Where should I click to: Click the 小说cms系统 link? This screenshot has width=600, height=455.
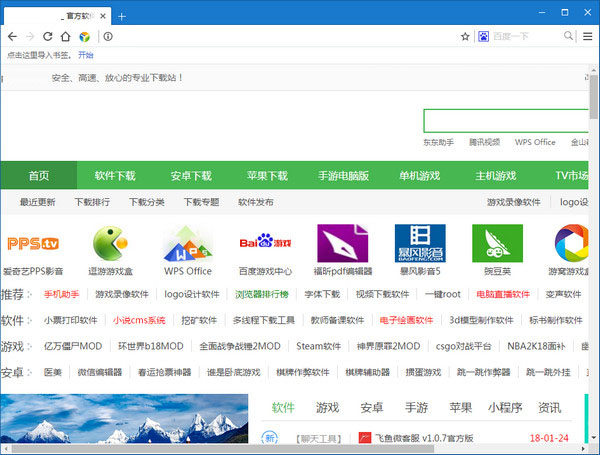139,320
